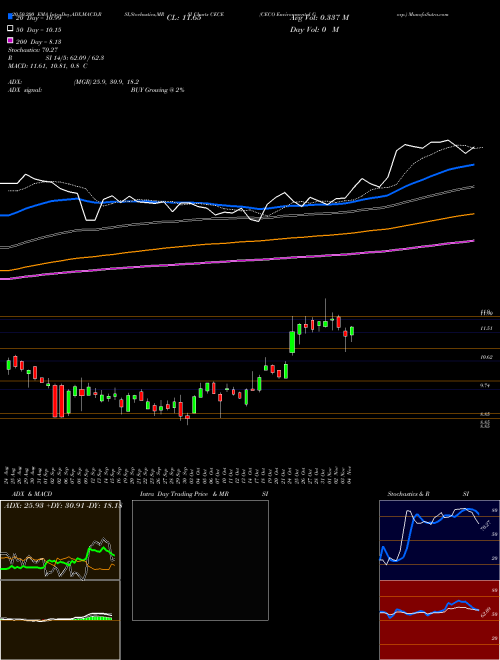Click the blue 20 Day legend swatch
Image resolution: width=500 pixels, height=660 pixels.
pos(10,17)
